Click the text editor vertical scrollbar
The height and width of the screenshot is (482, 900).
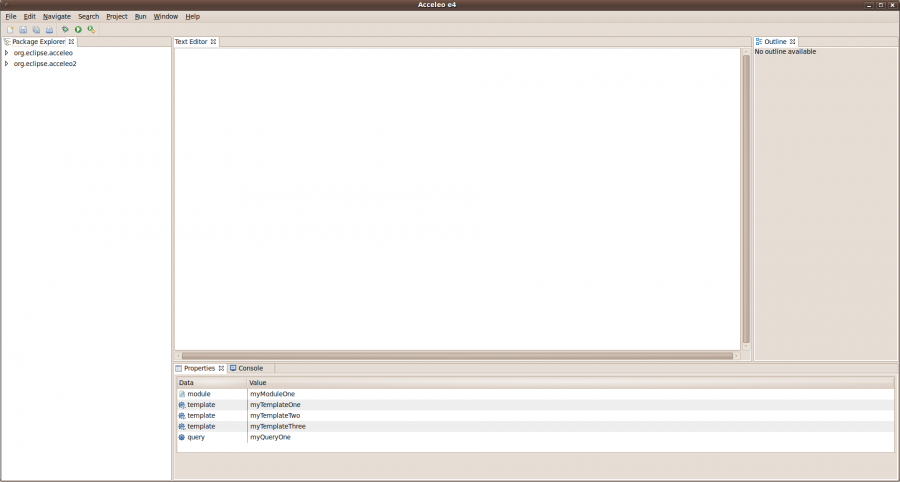(745, 200)
